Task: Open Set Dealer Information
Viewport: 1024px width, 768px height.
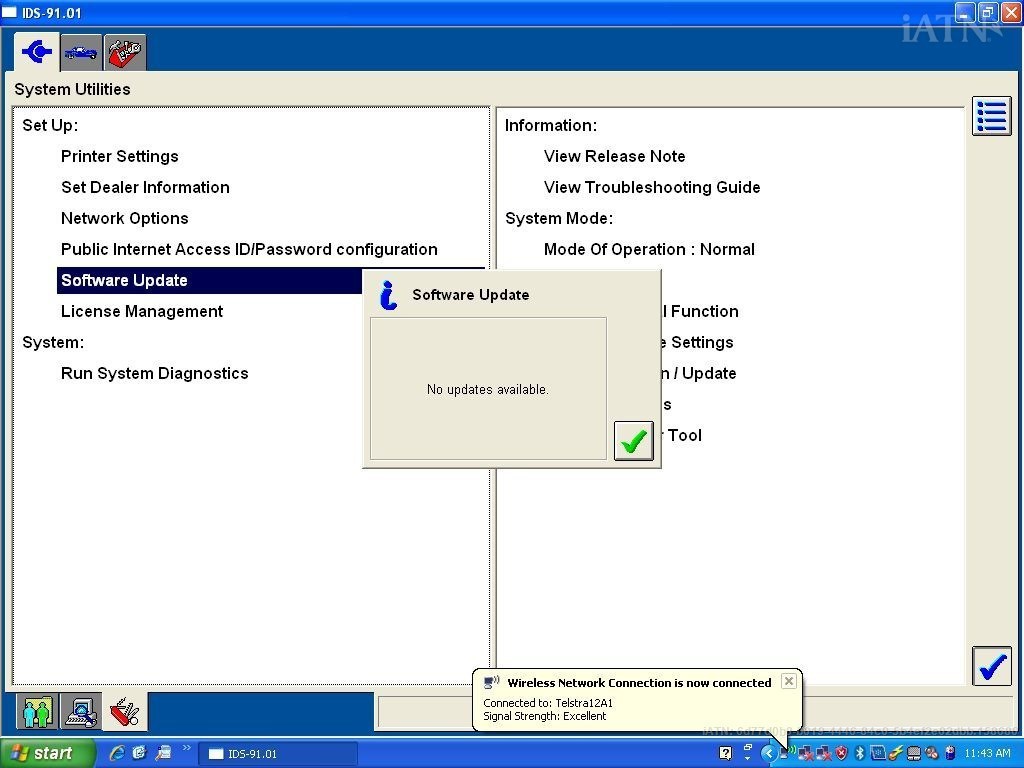Action: pos(145,187)
